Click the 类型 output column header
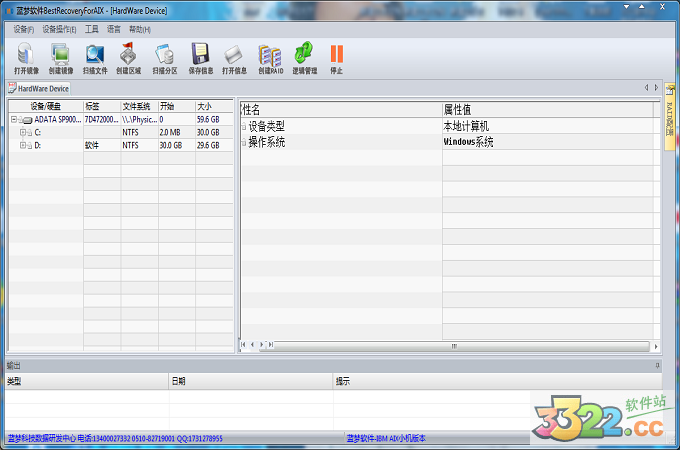 pyautogui.click(x=87, y=381)
